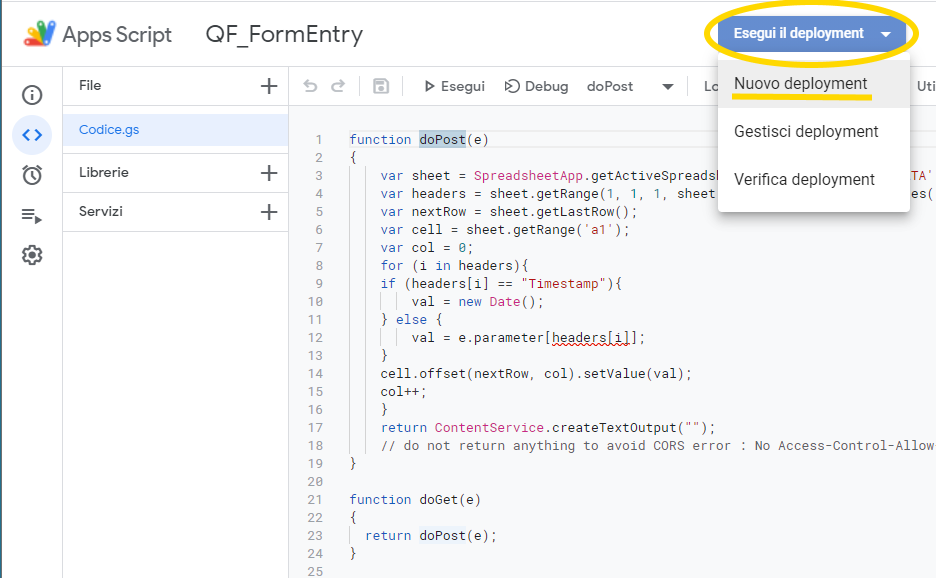Click the redo arrow in editor toolbar
Viewport: 936px width, 578px height.
click(x=338, y=87)
